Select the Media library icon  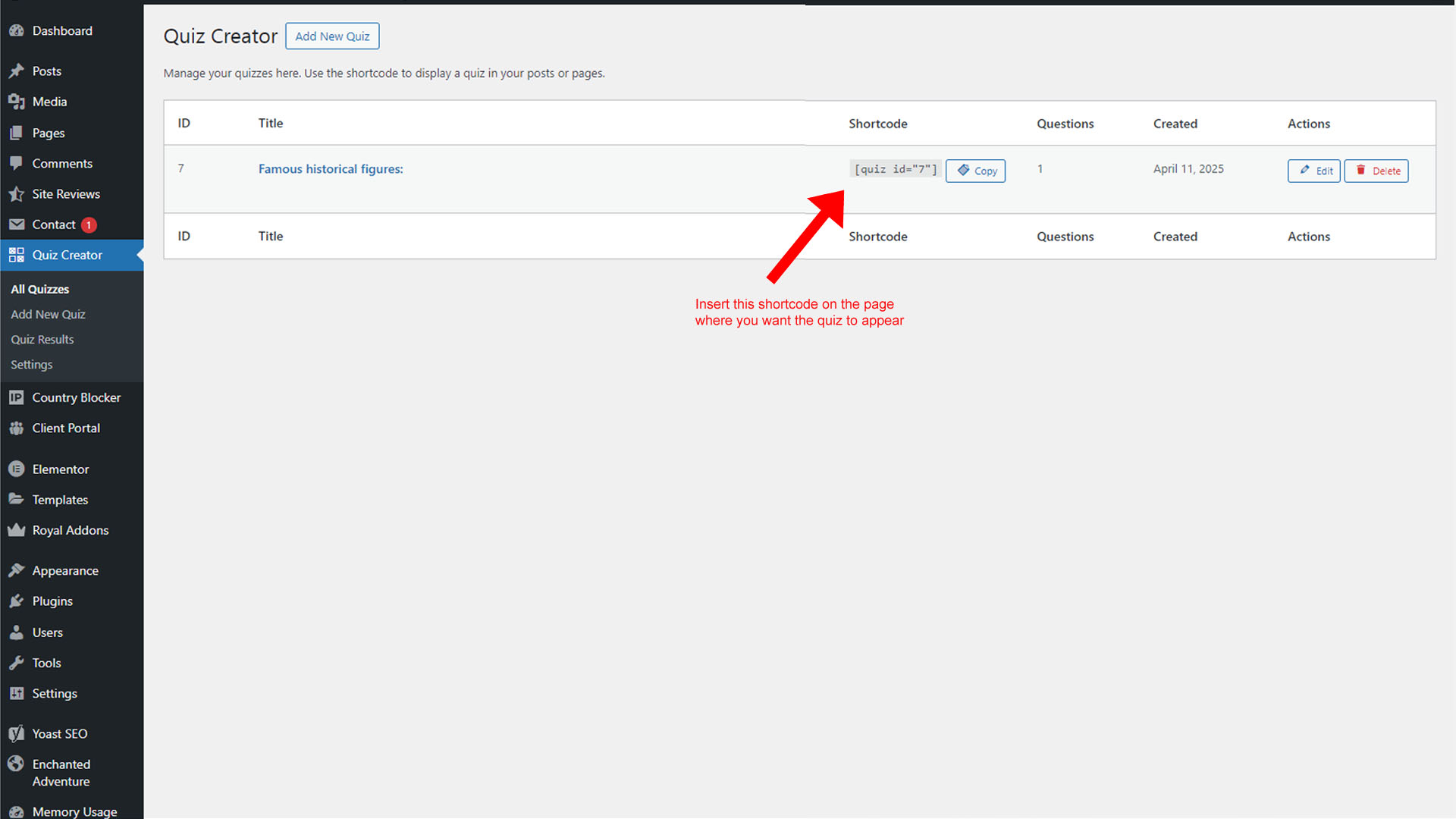point(17,102)
